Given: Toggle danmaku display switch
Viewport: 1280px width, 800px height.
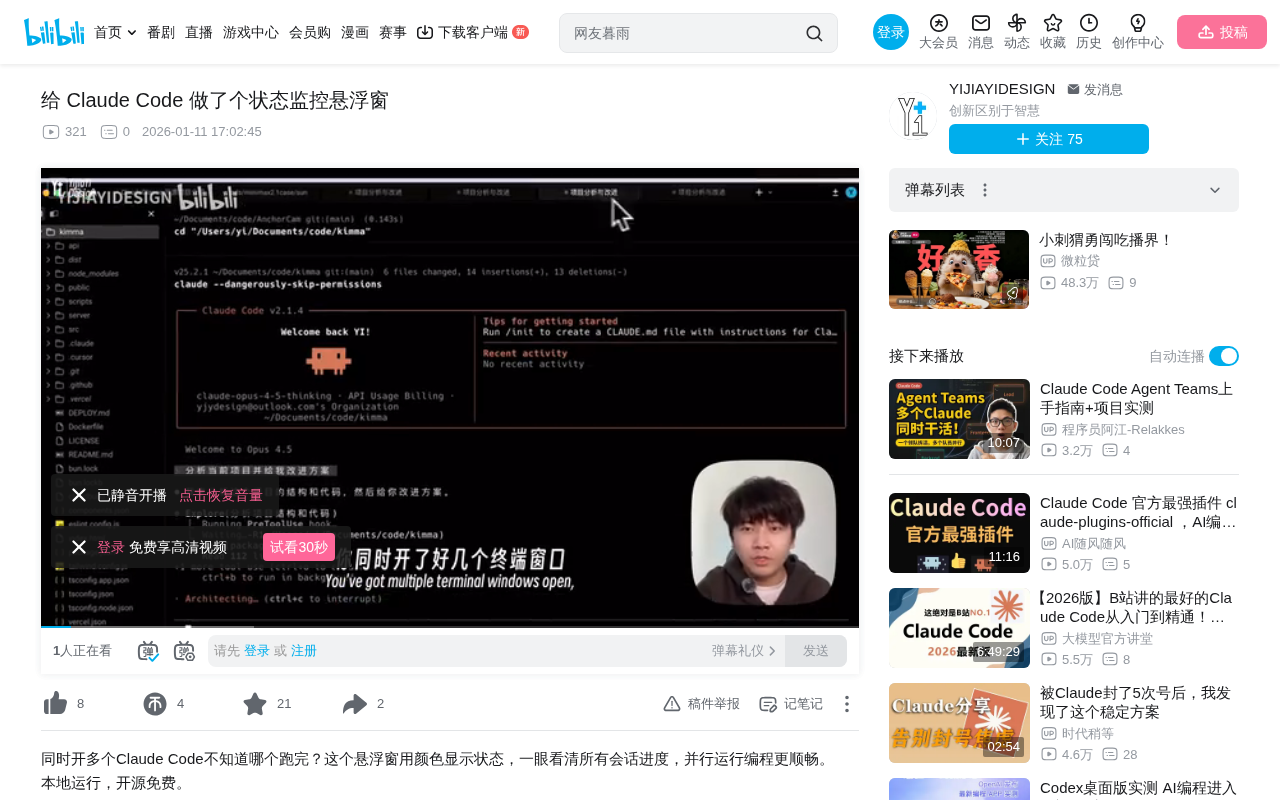Looking at the screenshot, I should coord(148,651).
